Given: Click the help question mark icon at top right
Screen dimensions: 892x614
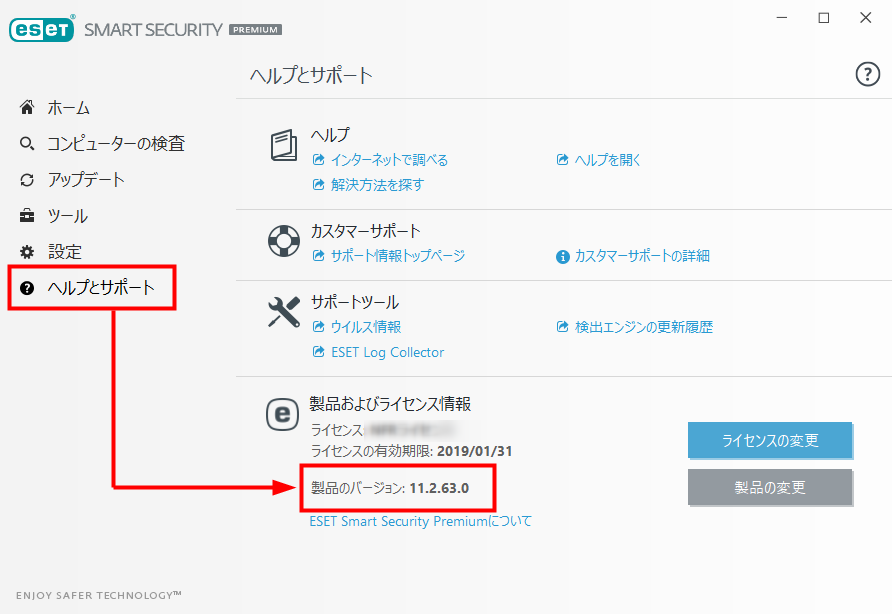Looking at the screenshot, I should point(868,74).
